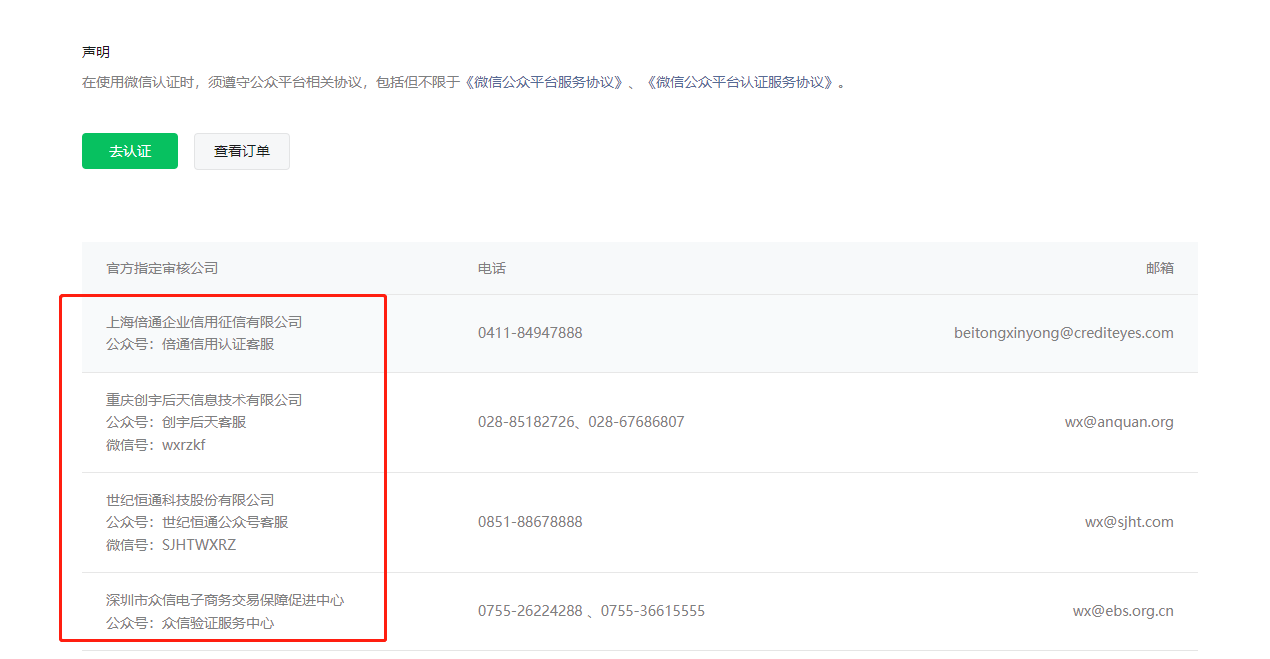Select email beitongxinyong@crediteyes.com
Image resolution: width=1270 pixels, height=659 pixels.
[1064, 333]
